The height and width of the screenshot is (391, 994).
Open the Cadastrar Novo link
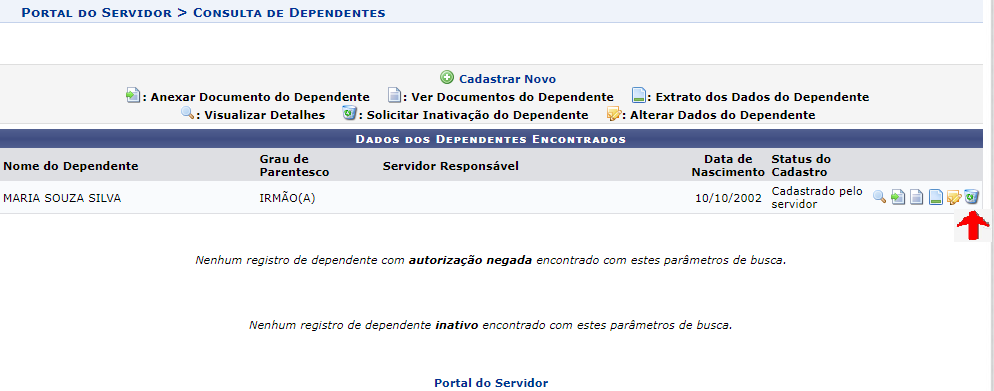click(x=507, y=79)
